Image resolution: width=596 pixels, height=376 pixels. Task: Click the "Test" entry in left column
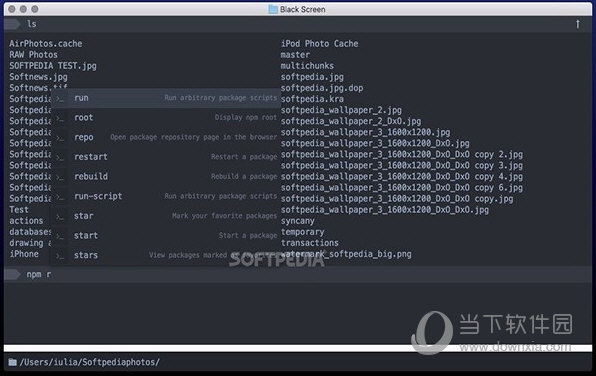coord(19,209)
